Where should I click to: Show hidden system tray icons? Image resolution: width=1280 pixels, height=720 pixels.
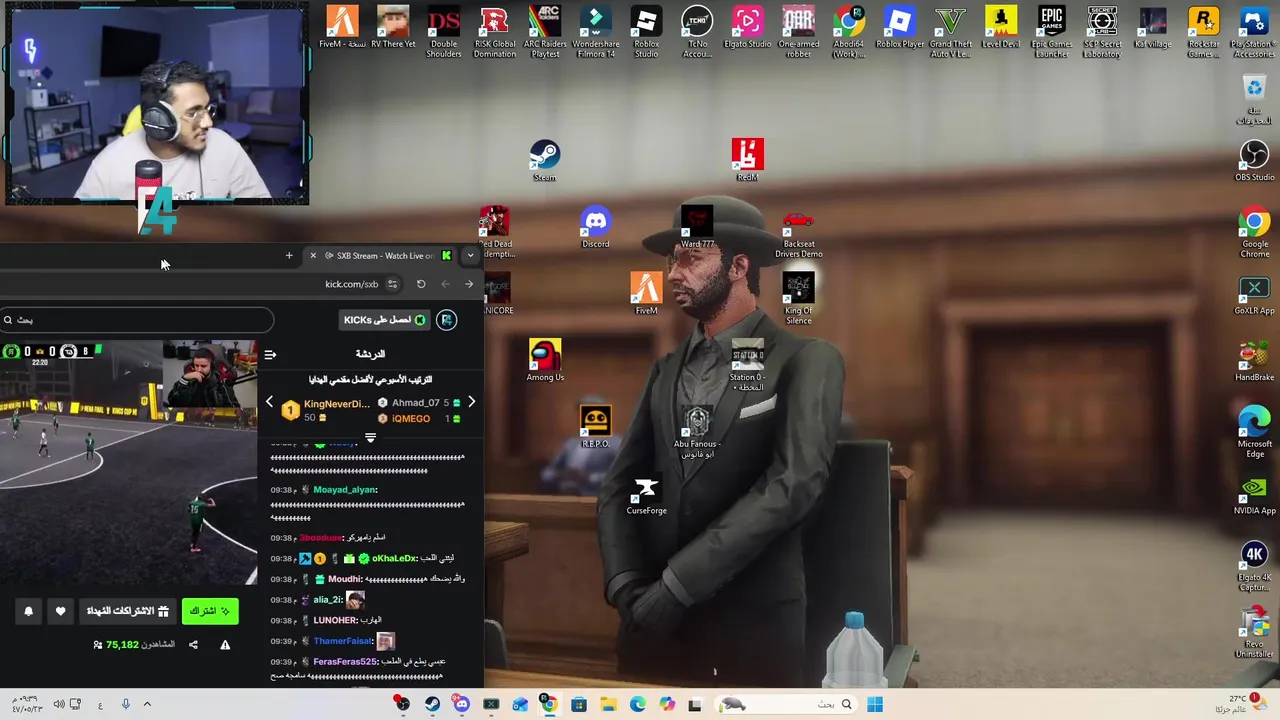(x=147, y=705)
